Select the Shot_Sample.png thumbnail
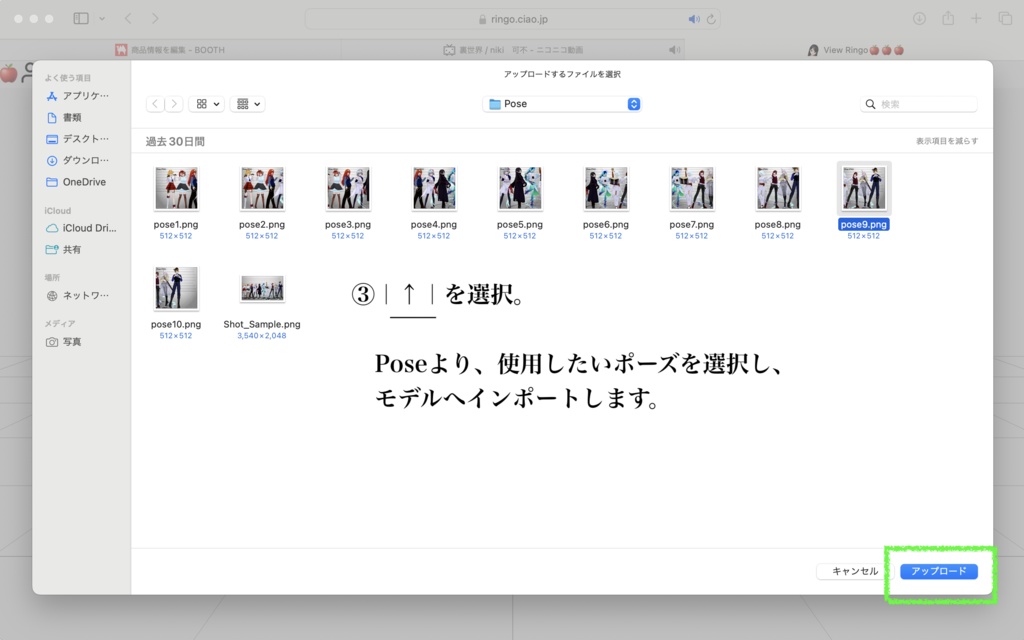Viewport: 1024px width, 640px height. [264, 289]
